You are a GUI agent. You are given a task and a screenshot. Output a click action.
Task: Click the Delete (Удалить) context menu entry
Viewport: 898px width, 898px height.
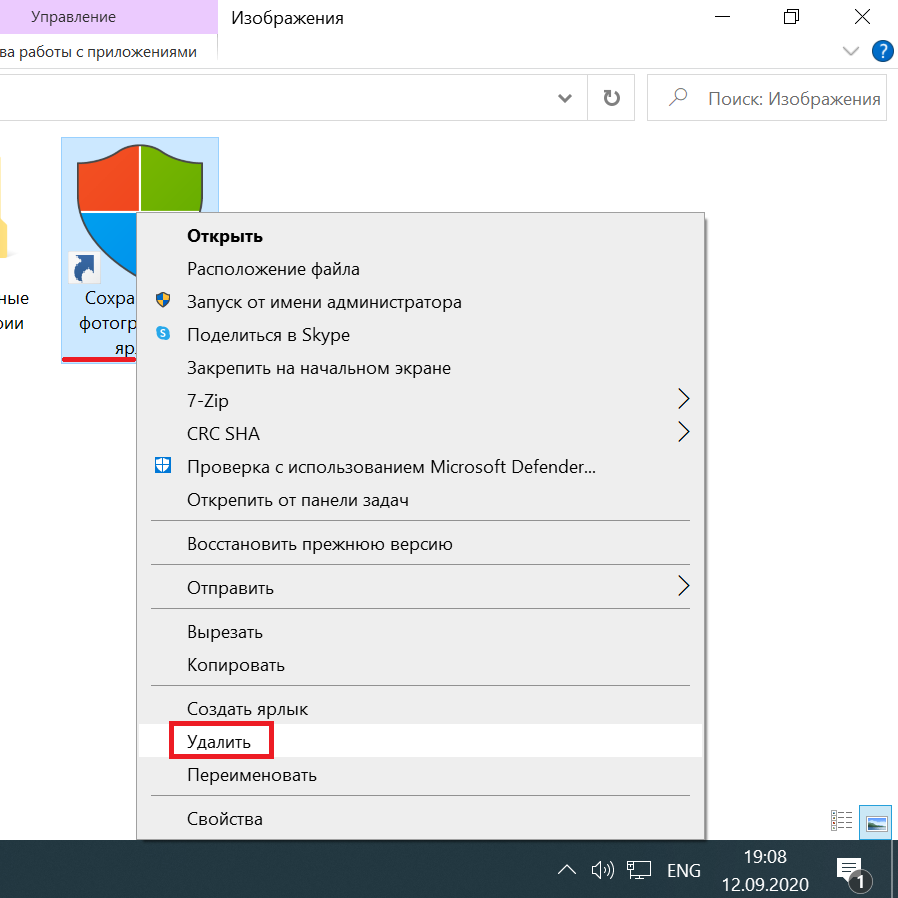coord(420,741)
